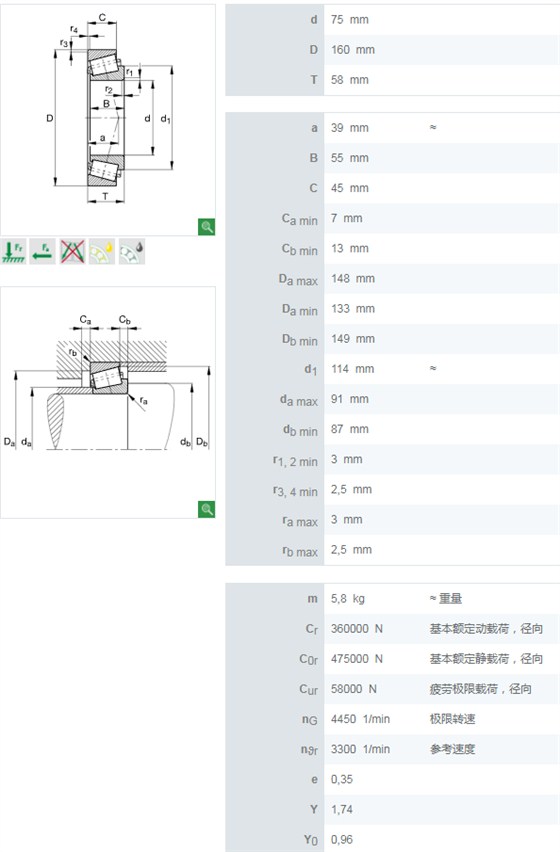
Task: Click the 基本额定动载荷，径向 description
Action: click(486, 629)
